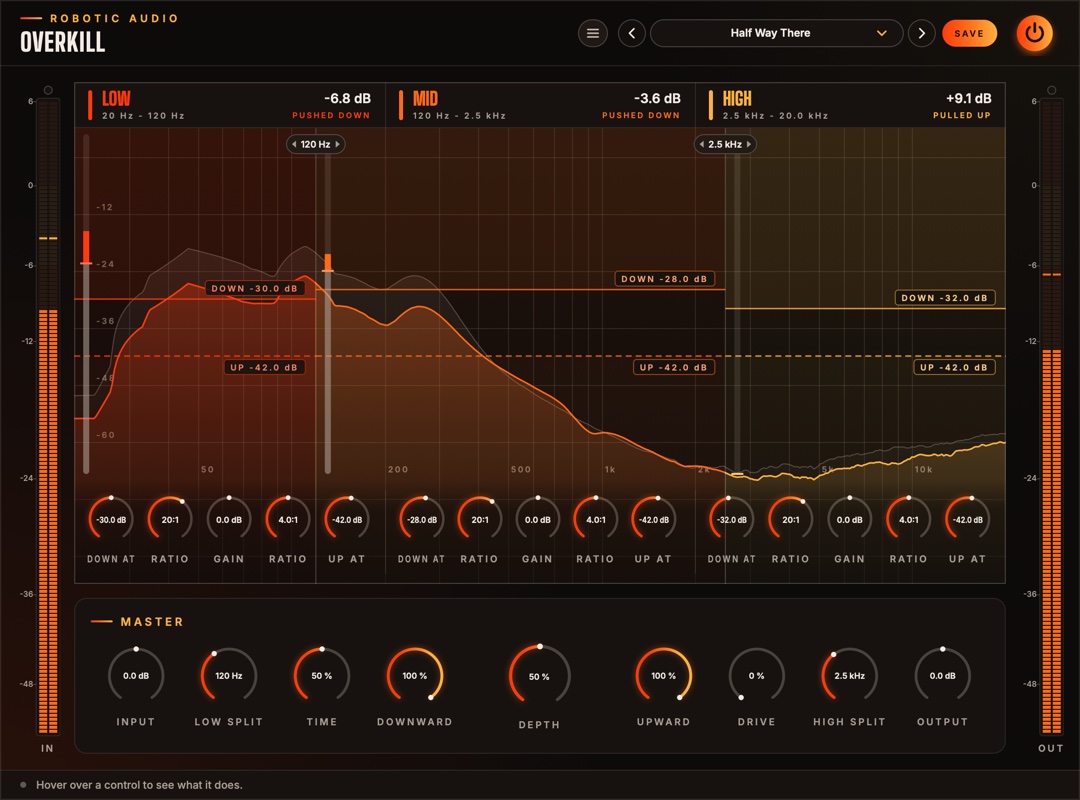Screen dimensions: 1080x800
Task: Click the high band UP -42.0 dB label
Action: point(954,367)
